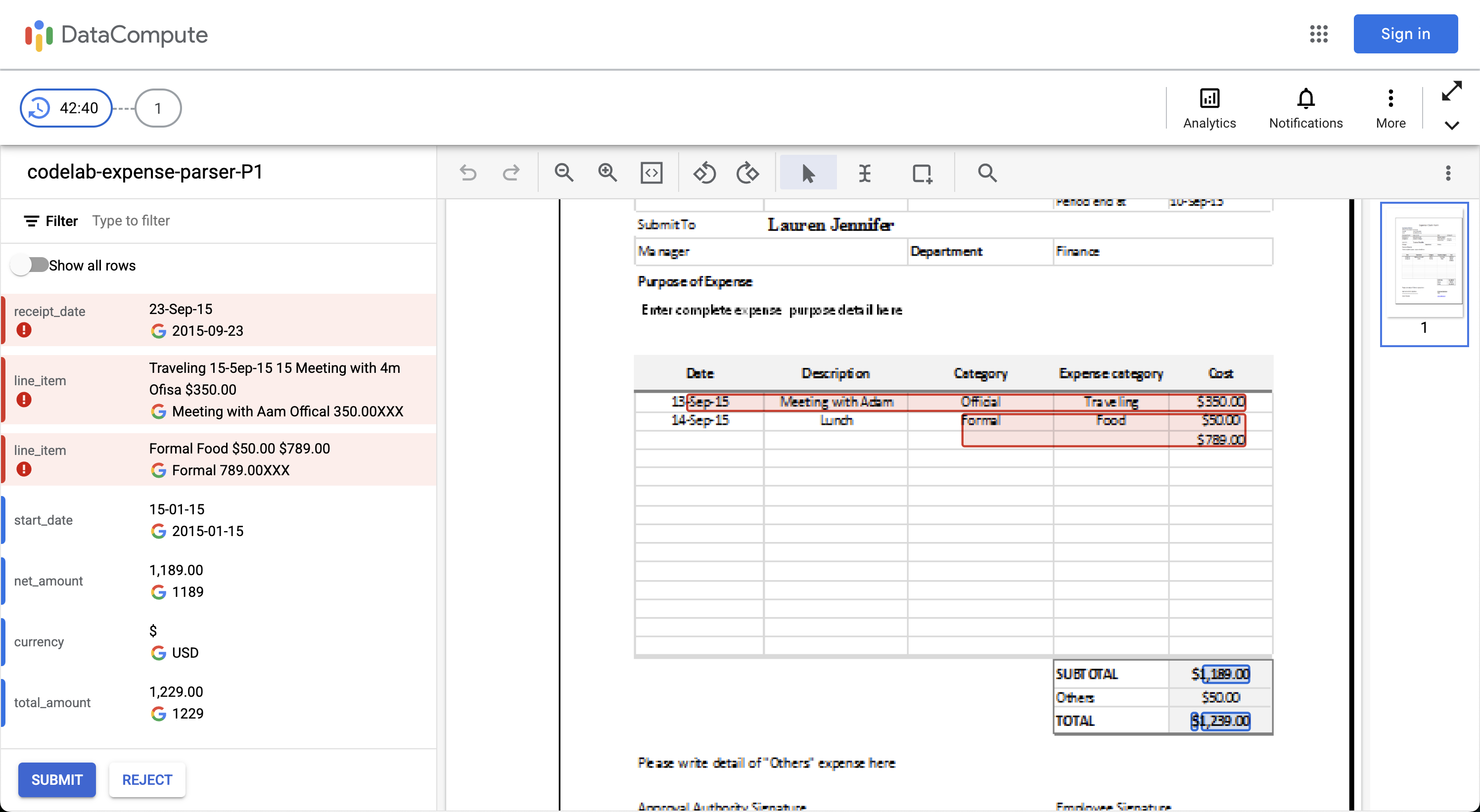
Task: Select the text cursor tool
Action: coord(864,172)
